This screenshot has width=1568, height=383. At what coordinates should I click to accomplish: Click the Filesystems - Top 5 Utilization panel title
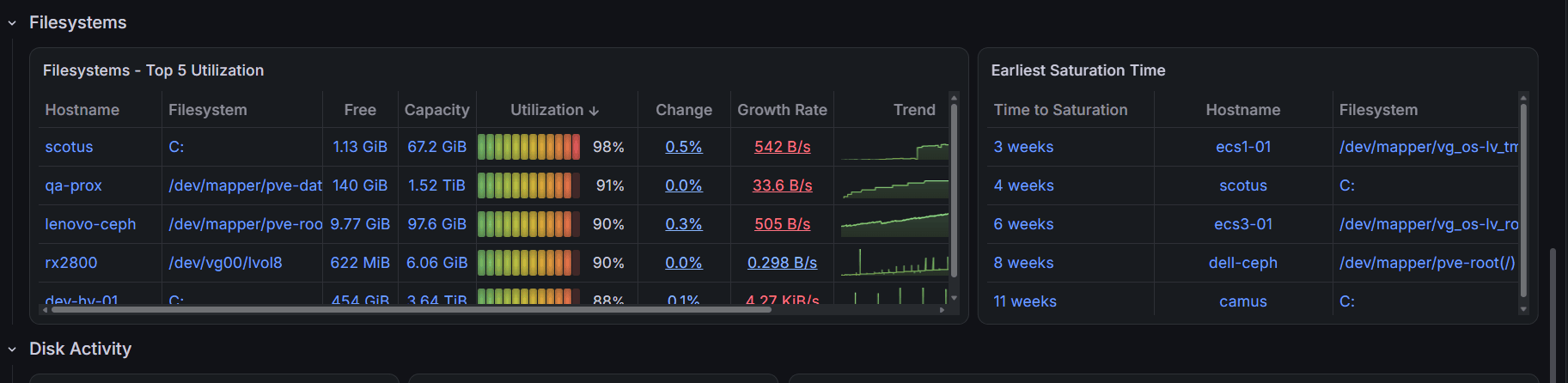pyautogui.click(x=153, y=70)
